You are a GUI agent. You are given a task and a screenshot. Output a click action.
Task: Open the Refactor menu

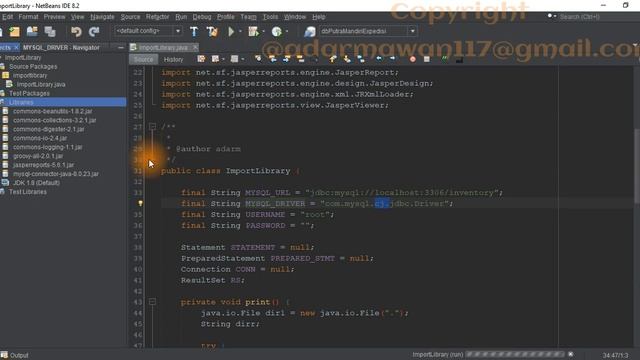tap(158, 17)
